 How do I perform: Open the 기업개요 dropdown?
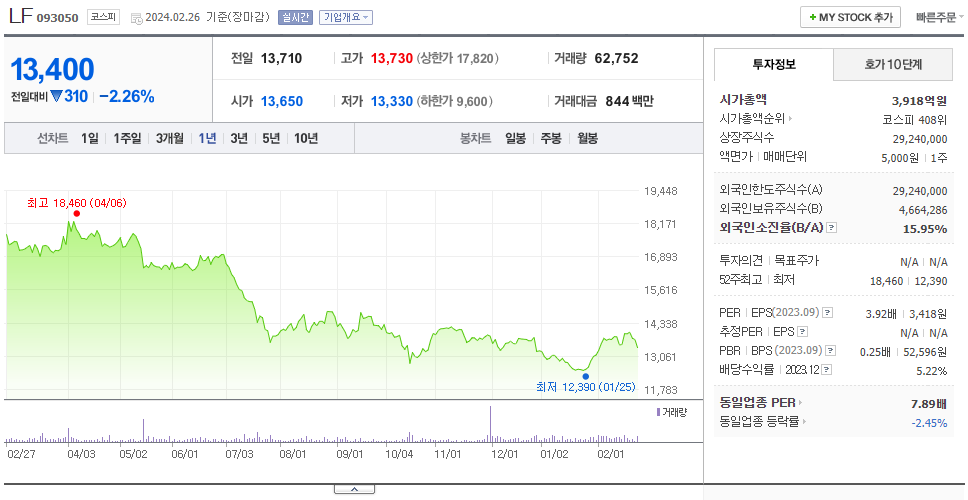tap(346, 17)
